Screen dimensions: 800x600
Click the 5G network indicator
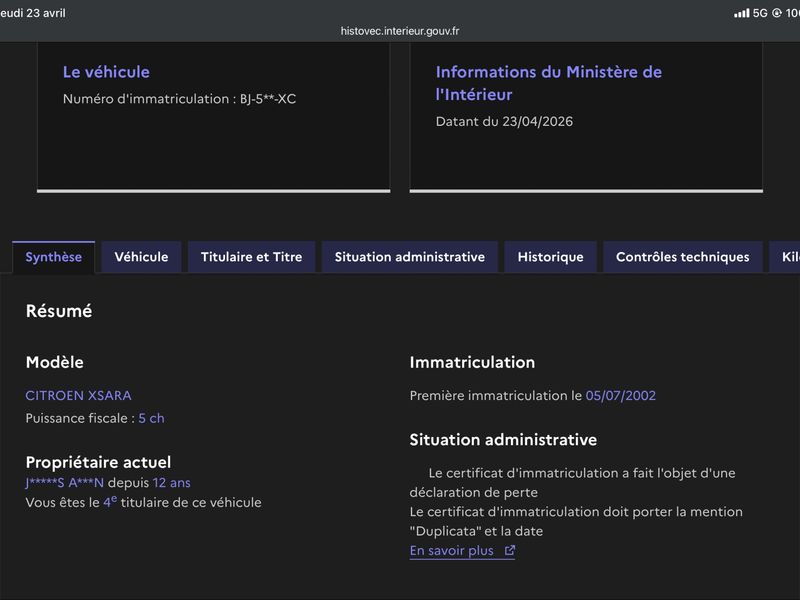[760, 13]
